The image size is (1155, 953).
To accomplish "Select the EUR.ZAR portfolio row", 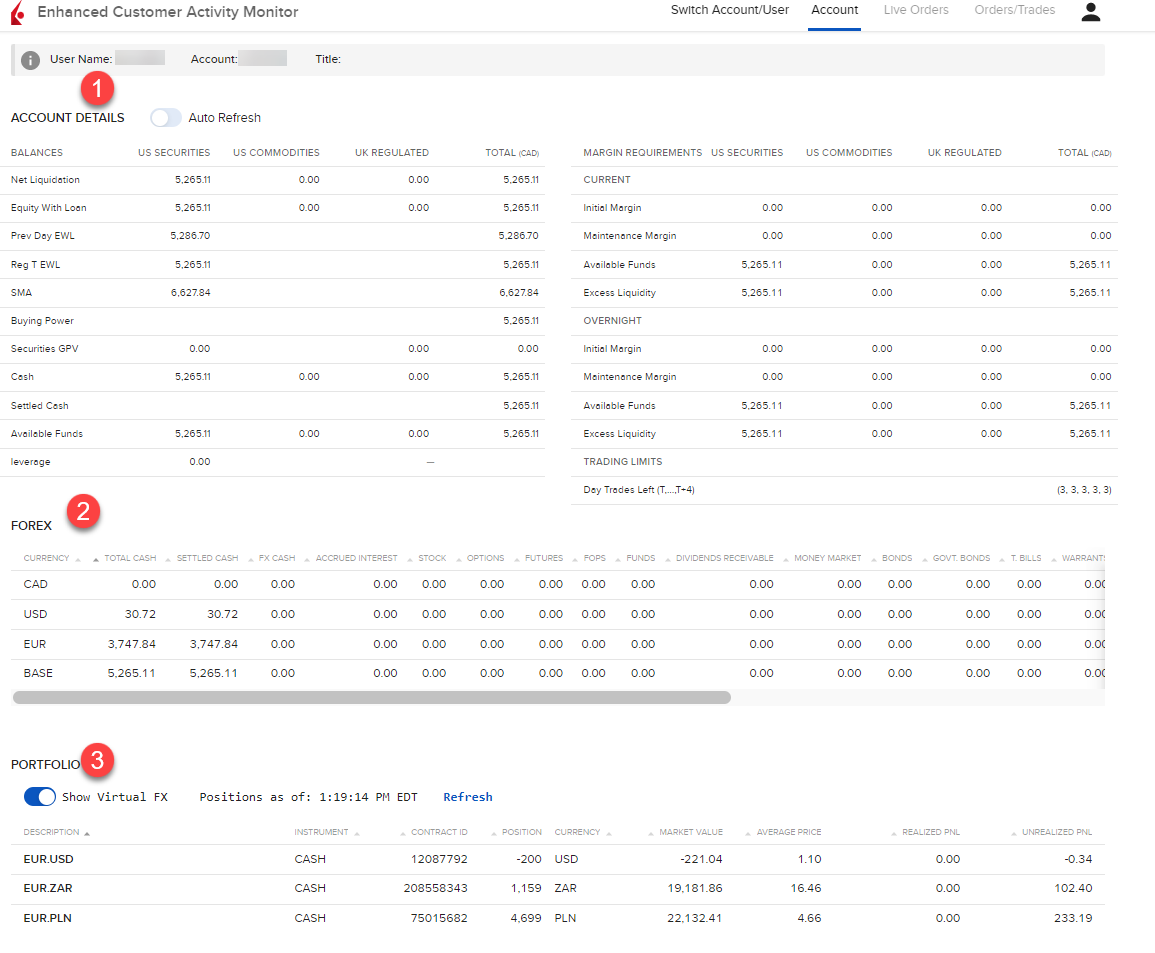I will 558,889.
